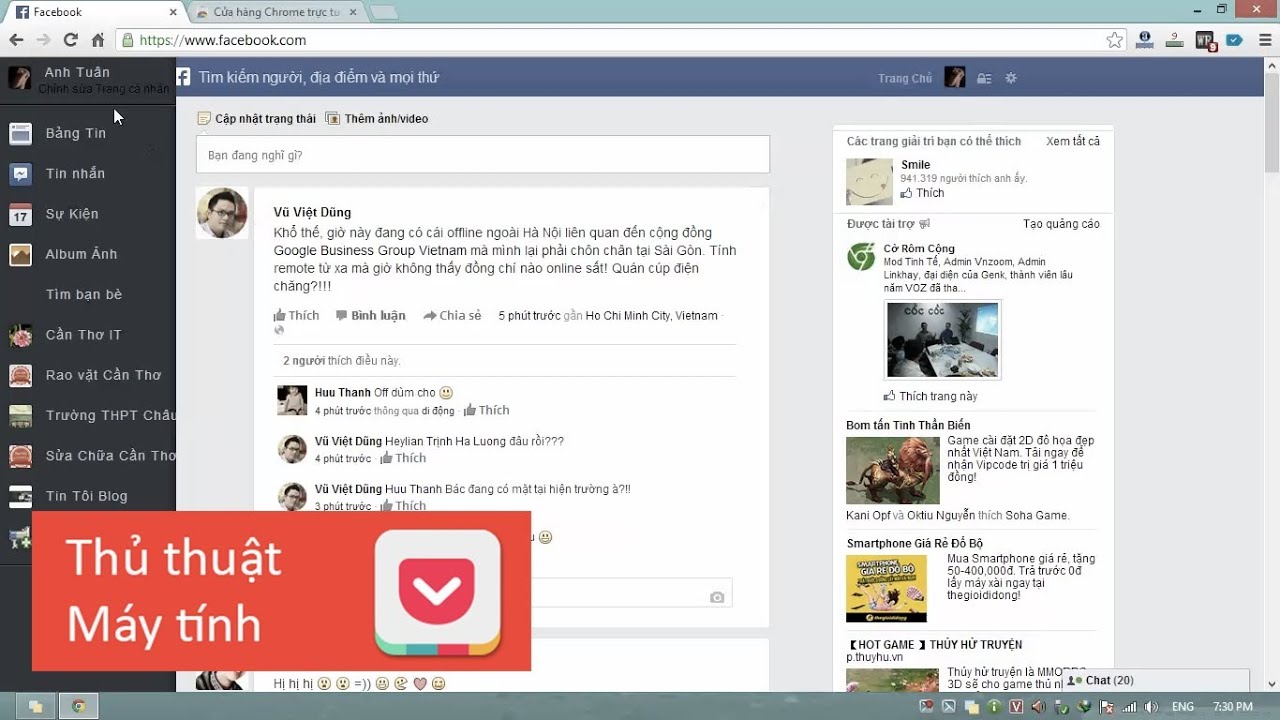Click the Cốc Cốc sponsored photo thumbnail
This screenshot has width=1280, height=720.
(943, 340)
